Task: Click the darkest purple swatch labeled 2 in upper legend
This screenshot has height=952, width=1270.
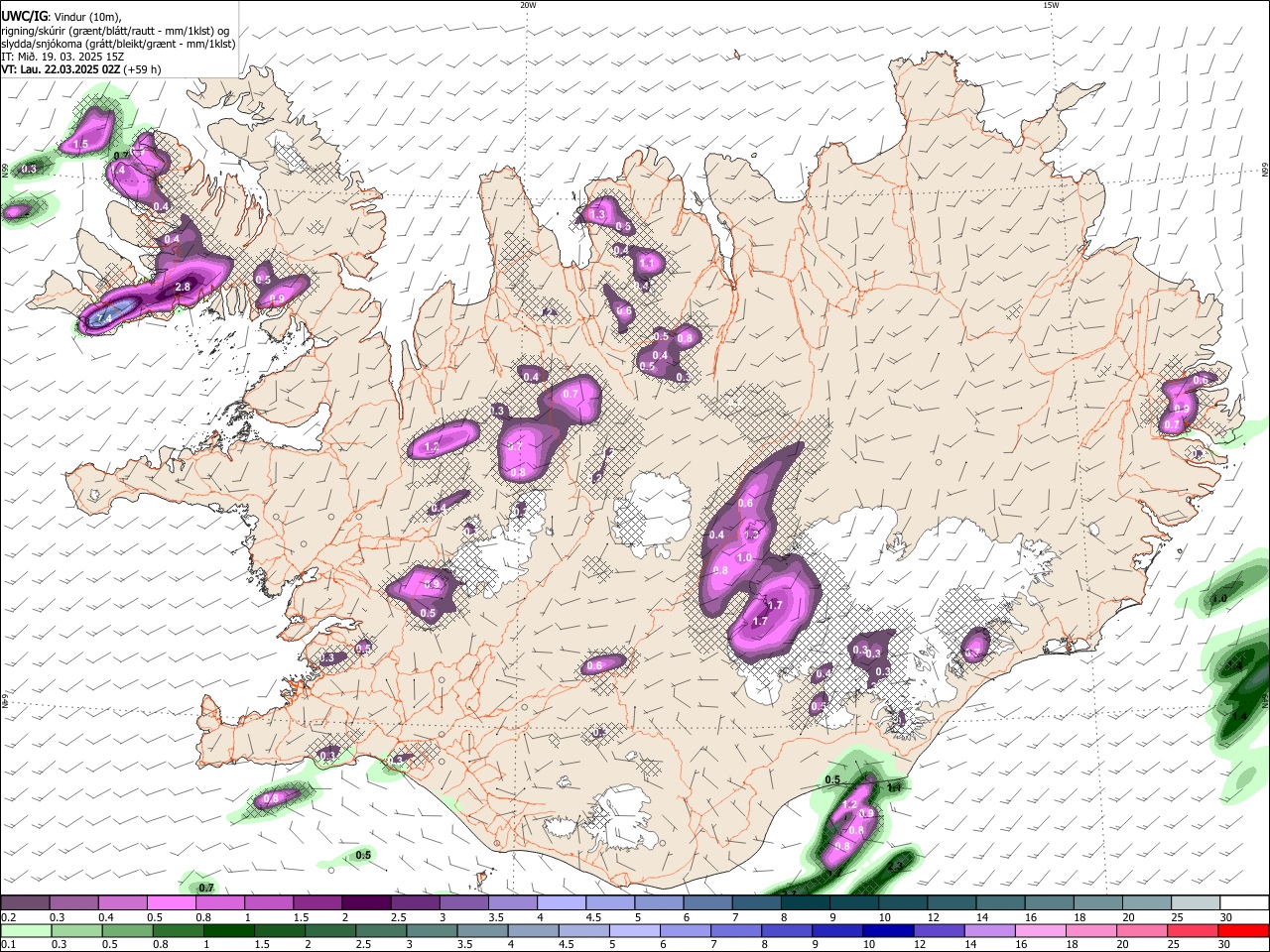Action: [x=366, y=903]
